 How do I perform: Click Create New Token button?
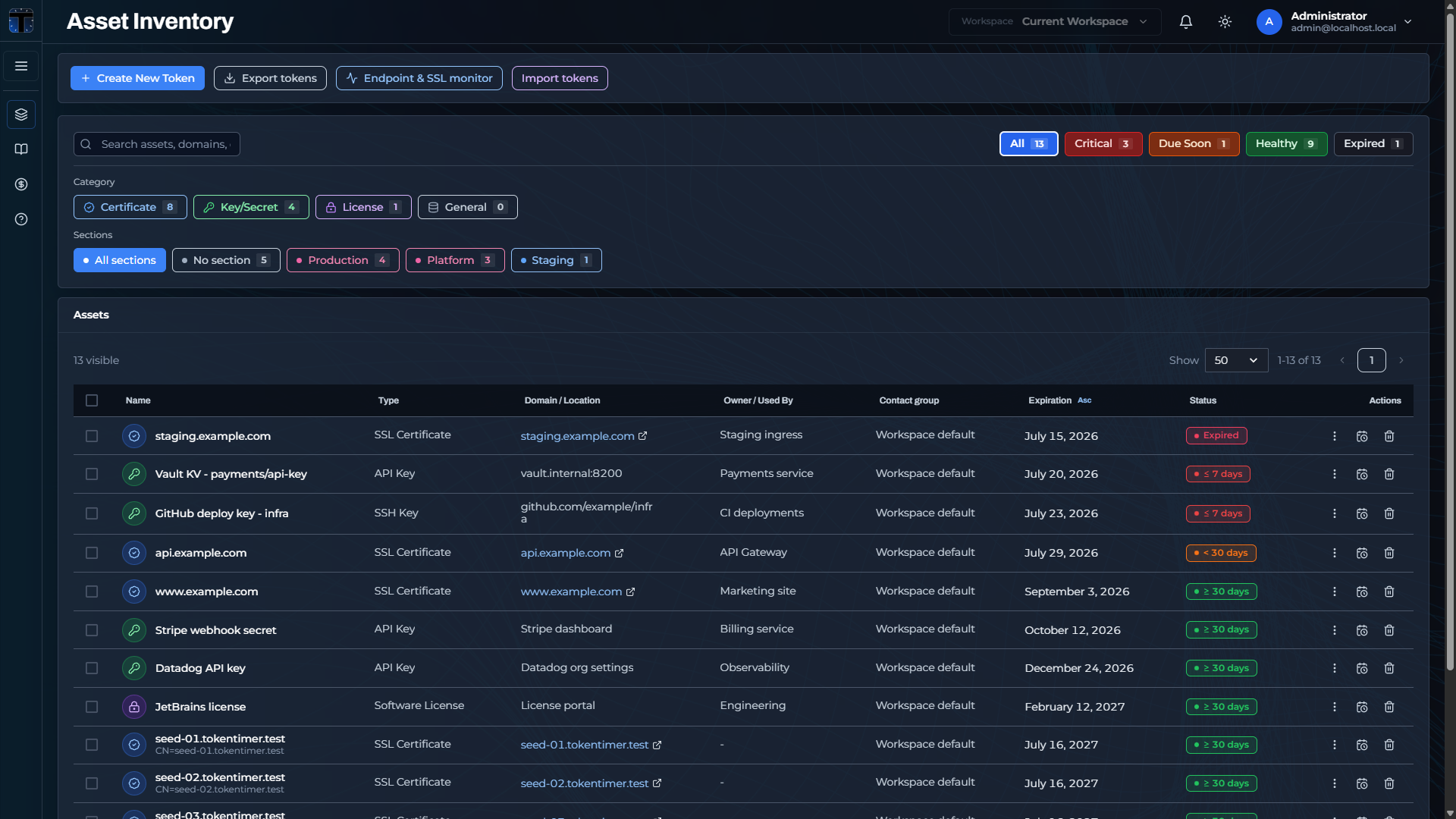(137, 78)
